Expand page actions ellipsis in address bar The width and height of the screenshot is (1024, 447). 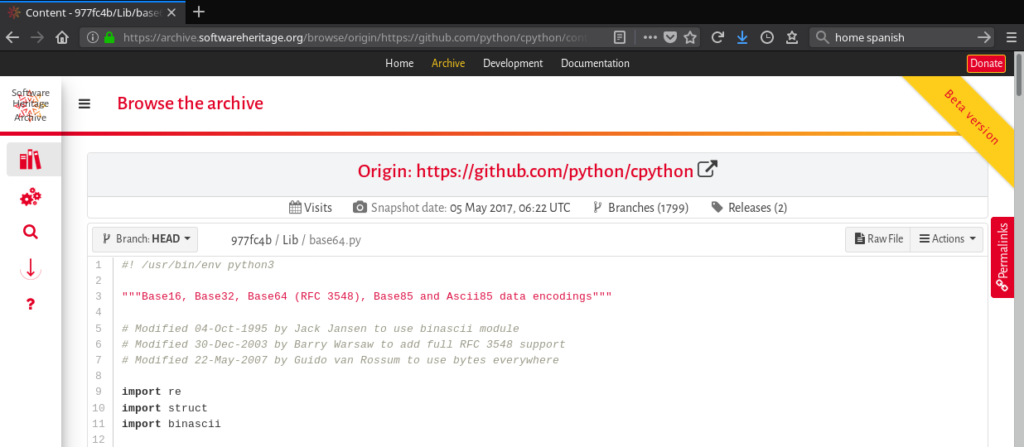coord(650,37)
